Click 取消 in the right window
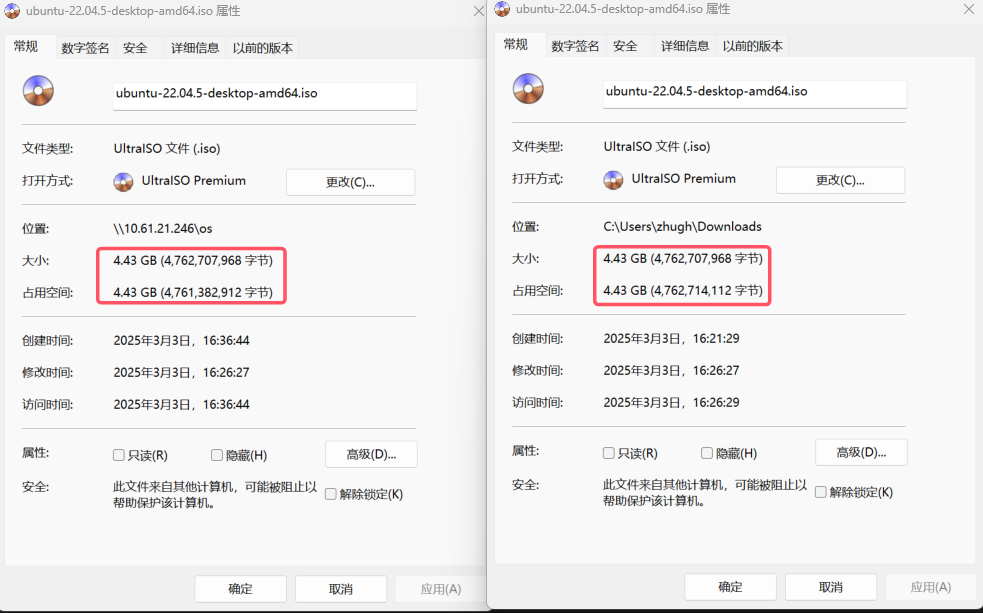This screenshot has width=983, height=613. (831, 587)
